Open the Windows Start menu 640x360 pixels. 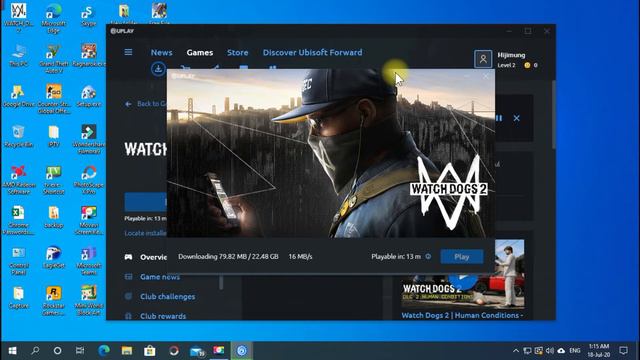tap(12, 351)
